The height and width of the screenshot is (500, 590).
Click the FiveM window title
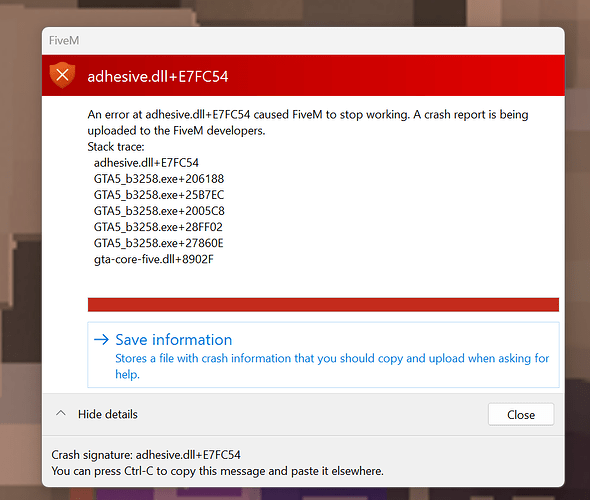coord(64,40)
